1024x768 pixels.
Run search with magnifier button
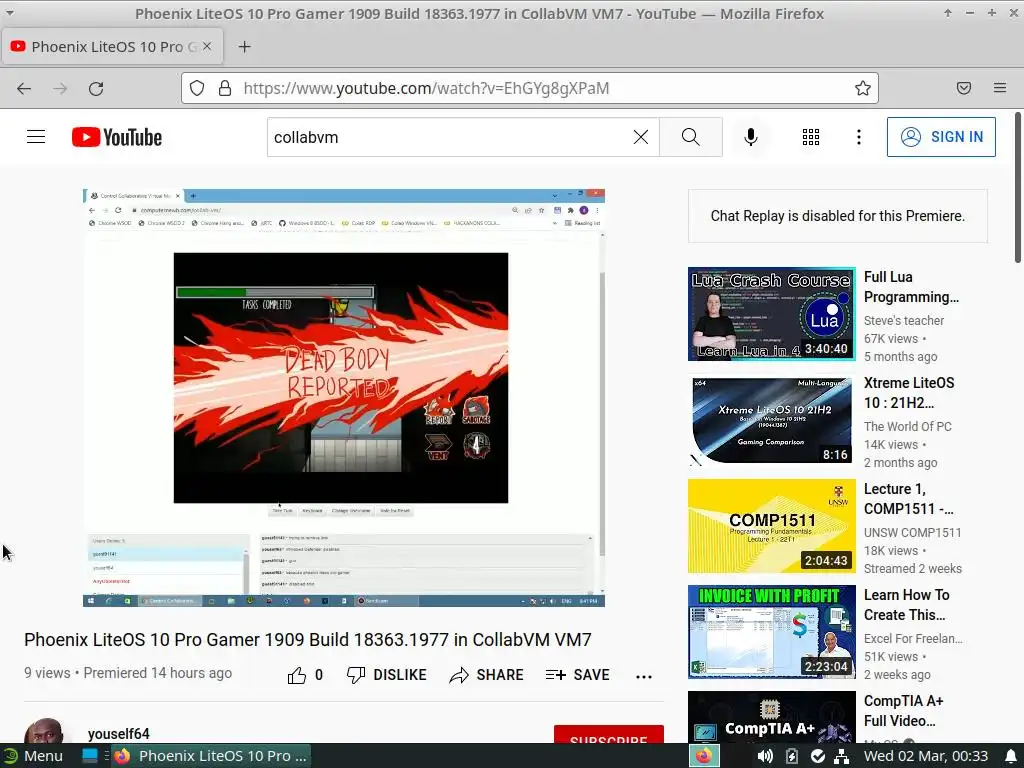click(690, 137)
